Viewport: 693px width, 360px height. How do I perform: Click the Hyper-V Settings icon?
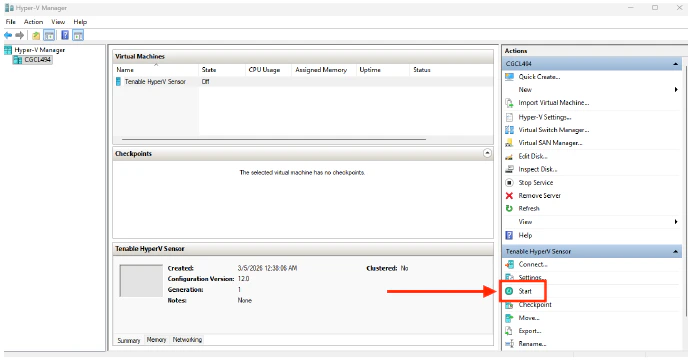509,117
